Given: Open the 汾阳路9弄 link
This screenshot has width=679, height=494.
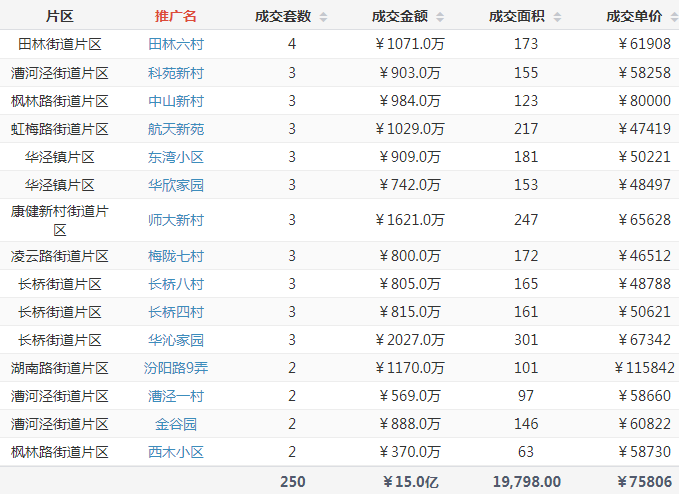Looking at the screenshot, I should (176, 368).
